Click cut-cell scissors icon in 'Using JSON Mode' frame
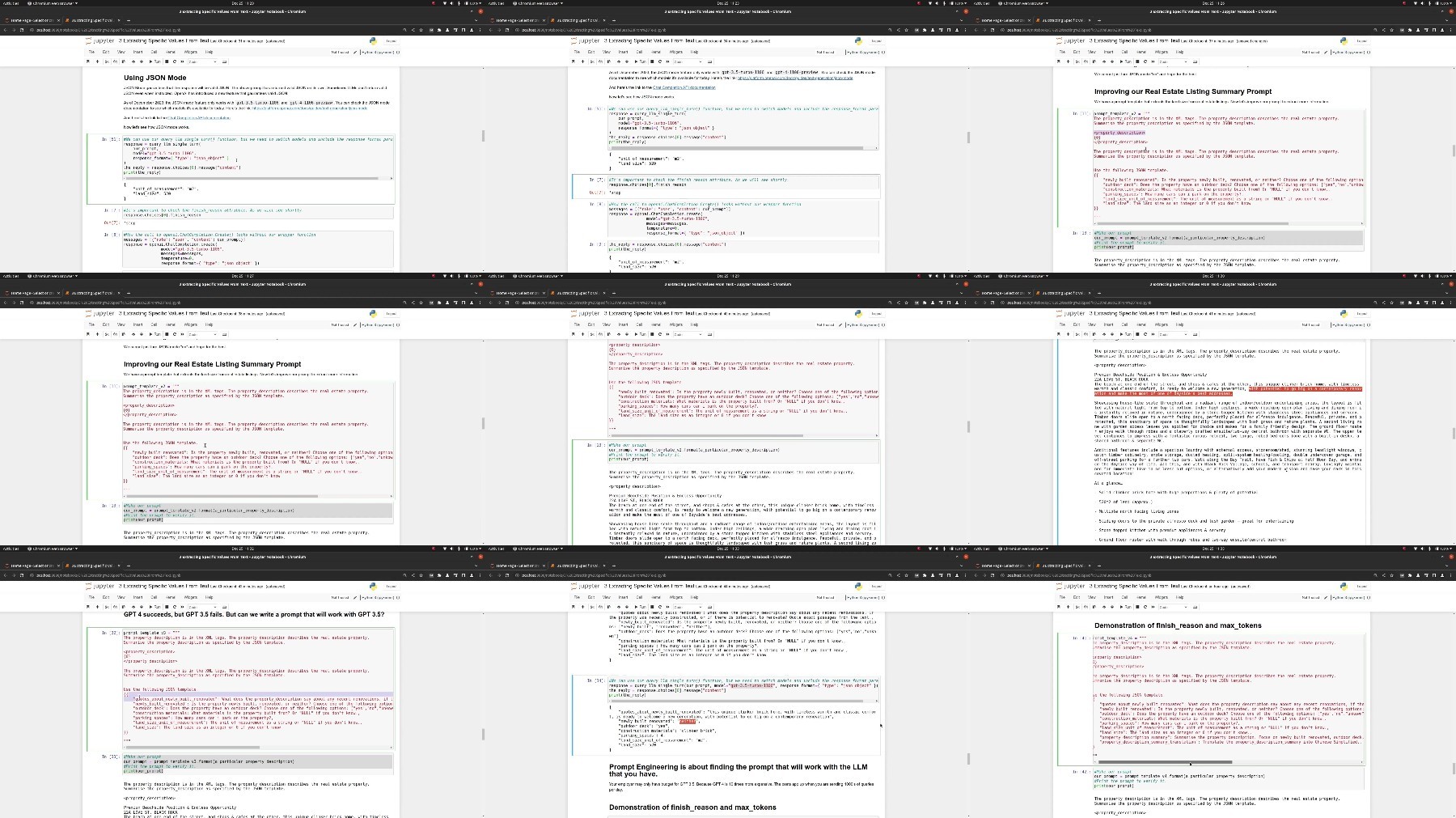The width and height of the screenshot is (1456, 818). (x=107, y=61)
